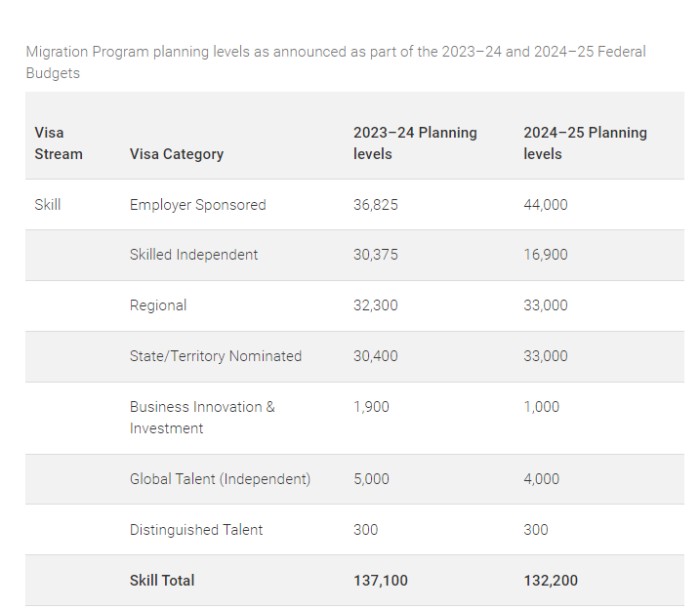Select the State/Territory Nominated row label

pyautogui.click(x=216, y=356)
